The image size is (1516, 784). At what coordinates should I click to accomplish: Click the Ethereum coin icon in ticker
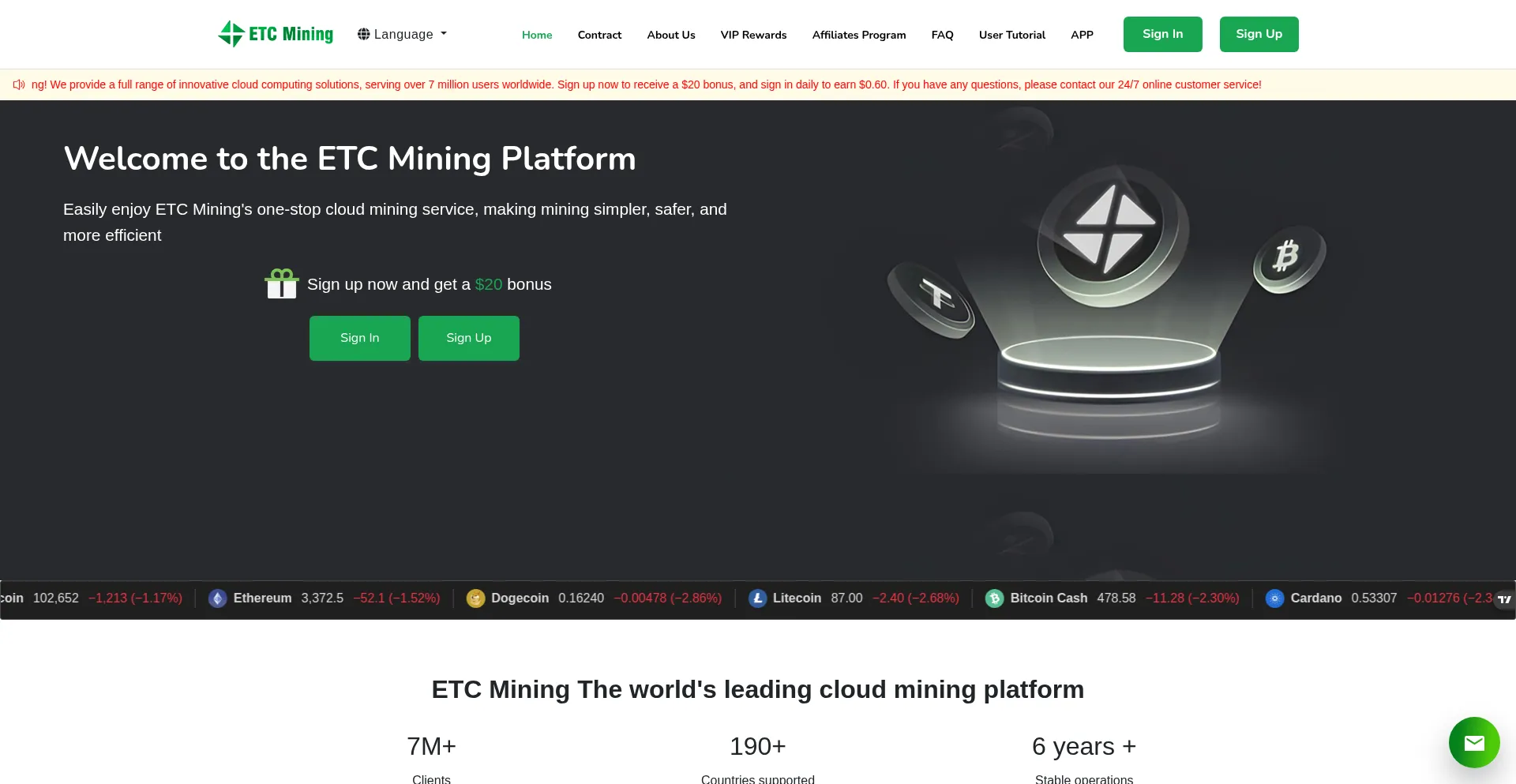tap(218, 598)
